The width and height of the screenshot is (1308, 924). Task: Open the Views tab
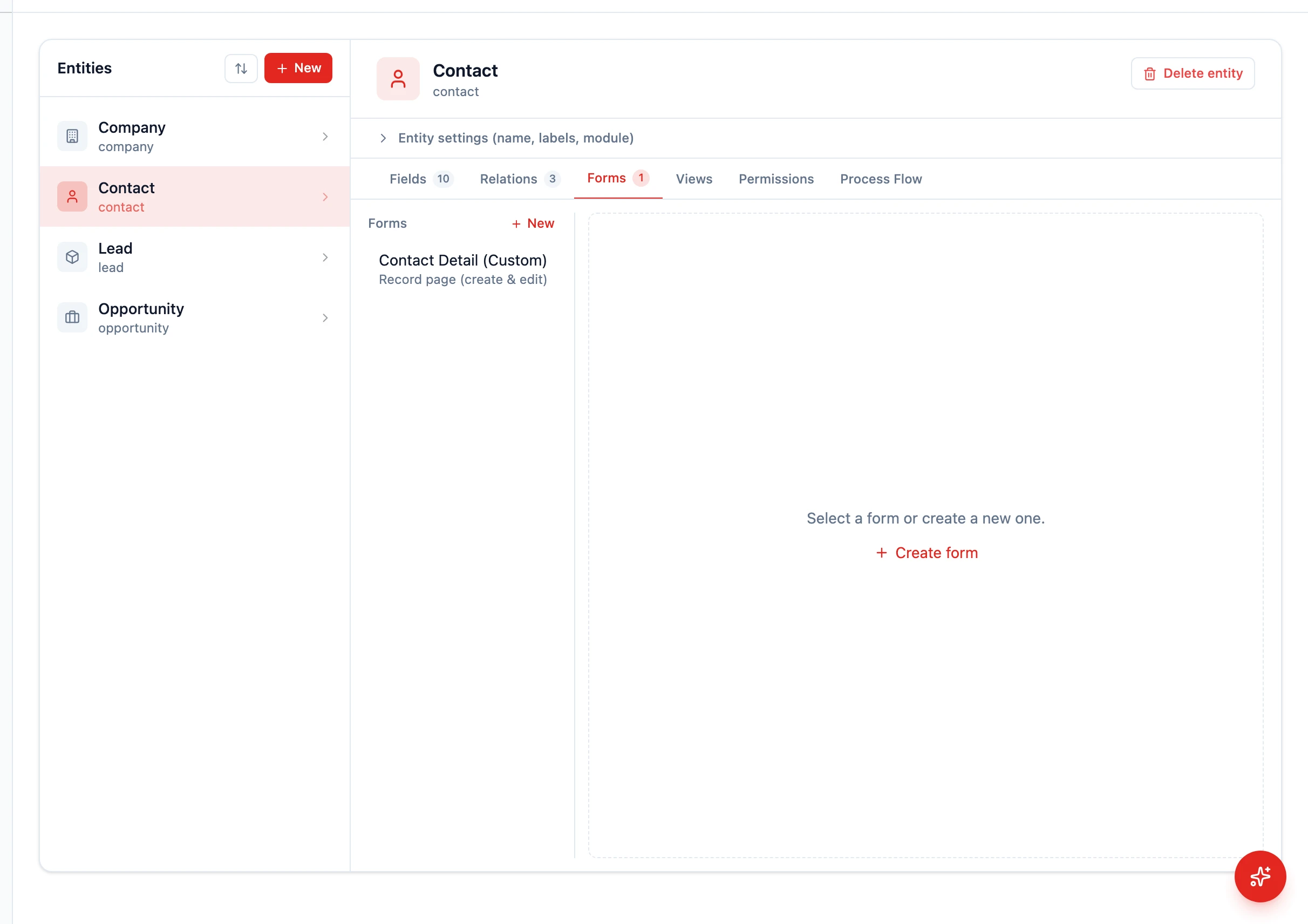(x=694, y=179)
